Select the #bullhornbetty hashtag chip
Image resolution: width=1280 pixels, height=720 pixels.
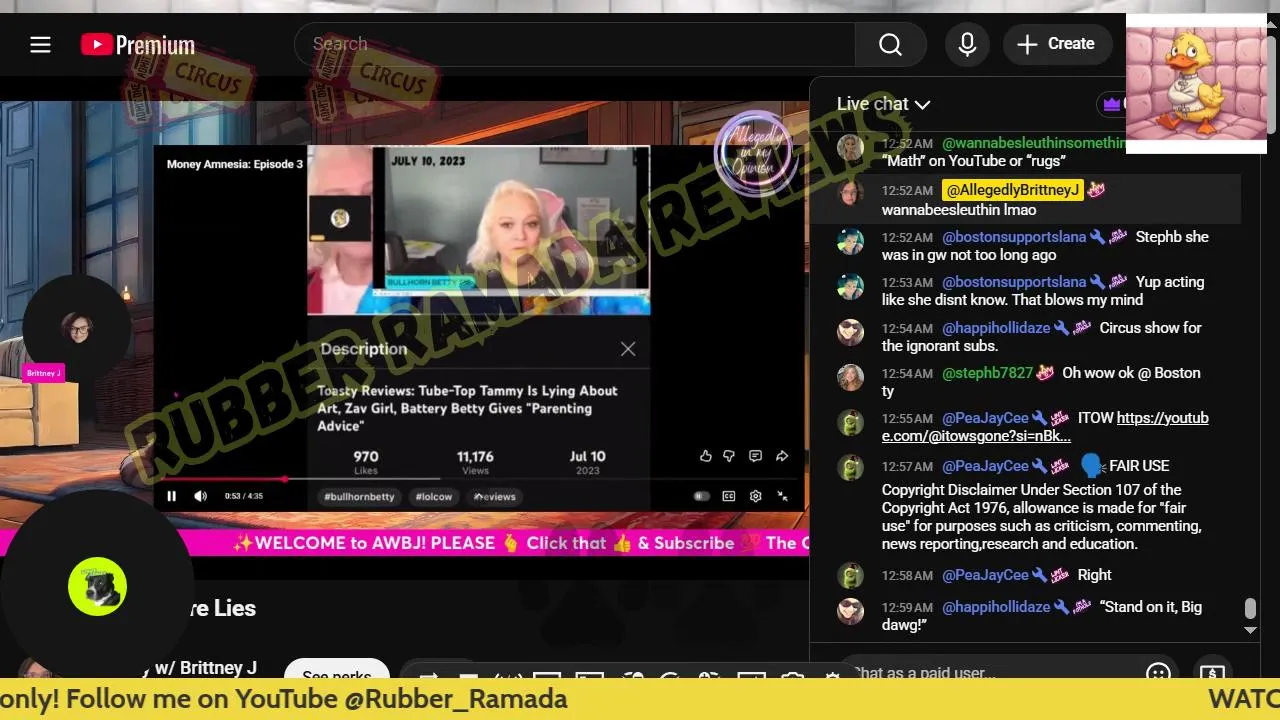click(x=359, y=497)
